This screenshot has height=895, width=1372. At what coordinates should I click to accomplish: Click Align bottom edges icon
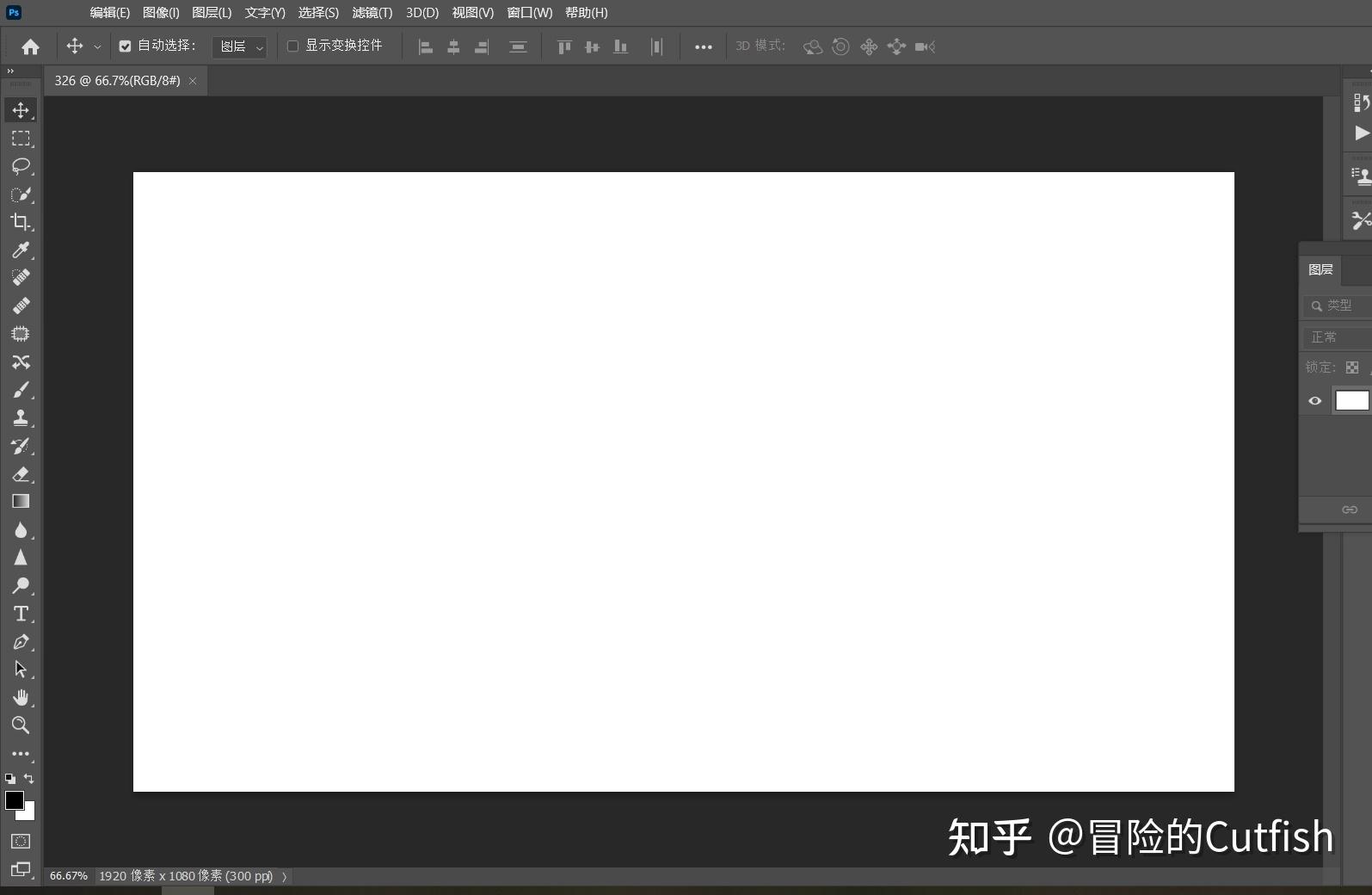coord(620,47)
